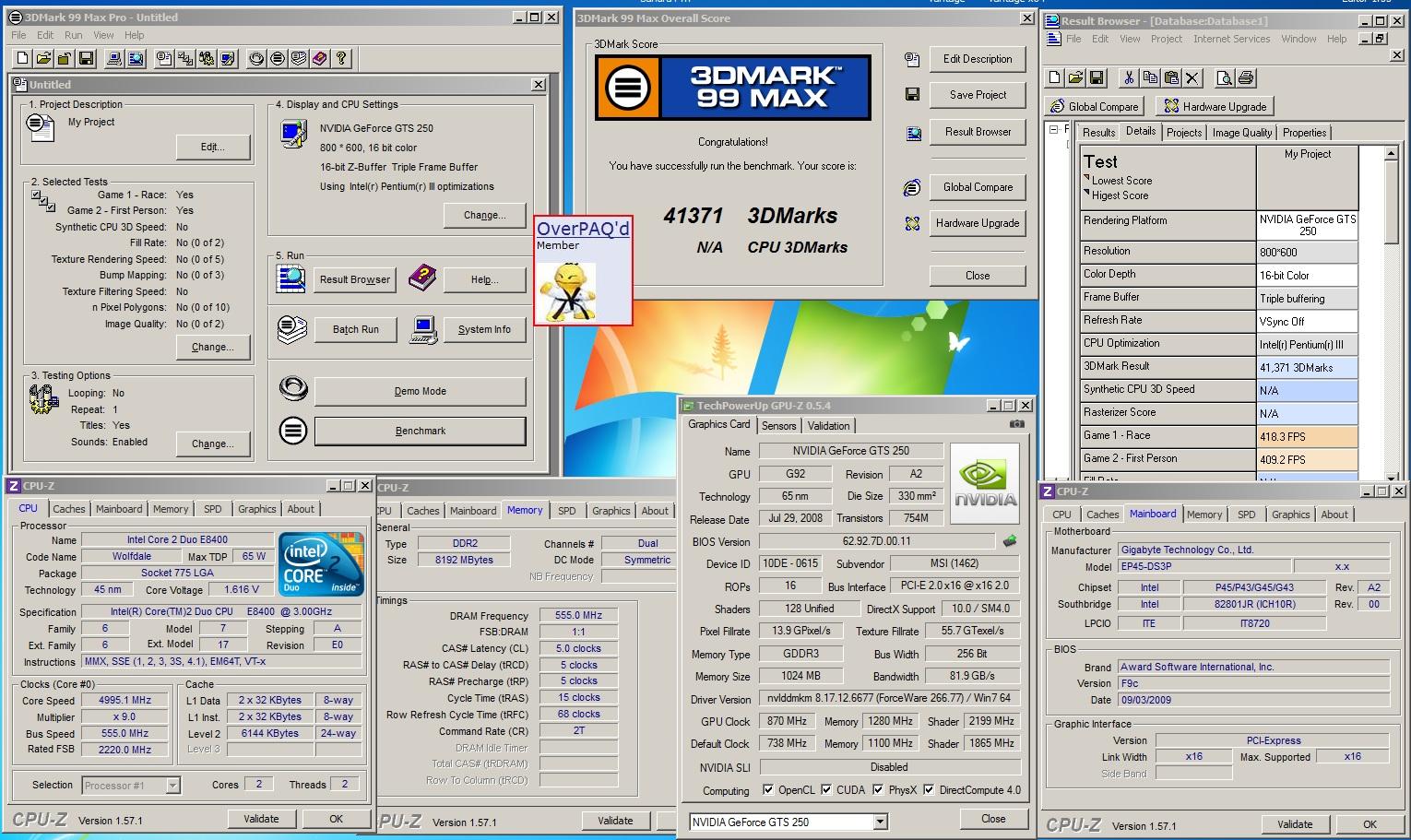Viewport: 1411px width, 840px height.
Task: Click Validate button in leftmost CPU-Z window
Action: [261, 819]
